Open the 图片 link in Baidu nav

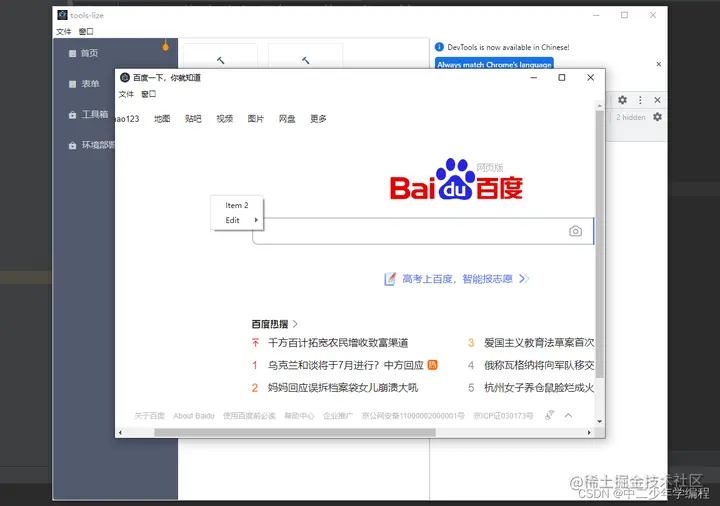[255, 119]
